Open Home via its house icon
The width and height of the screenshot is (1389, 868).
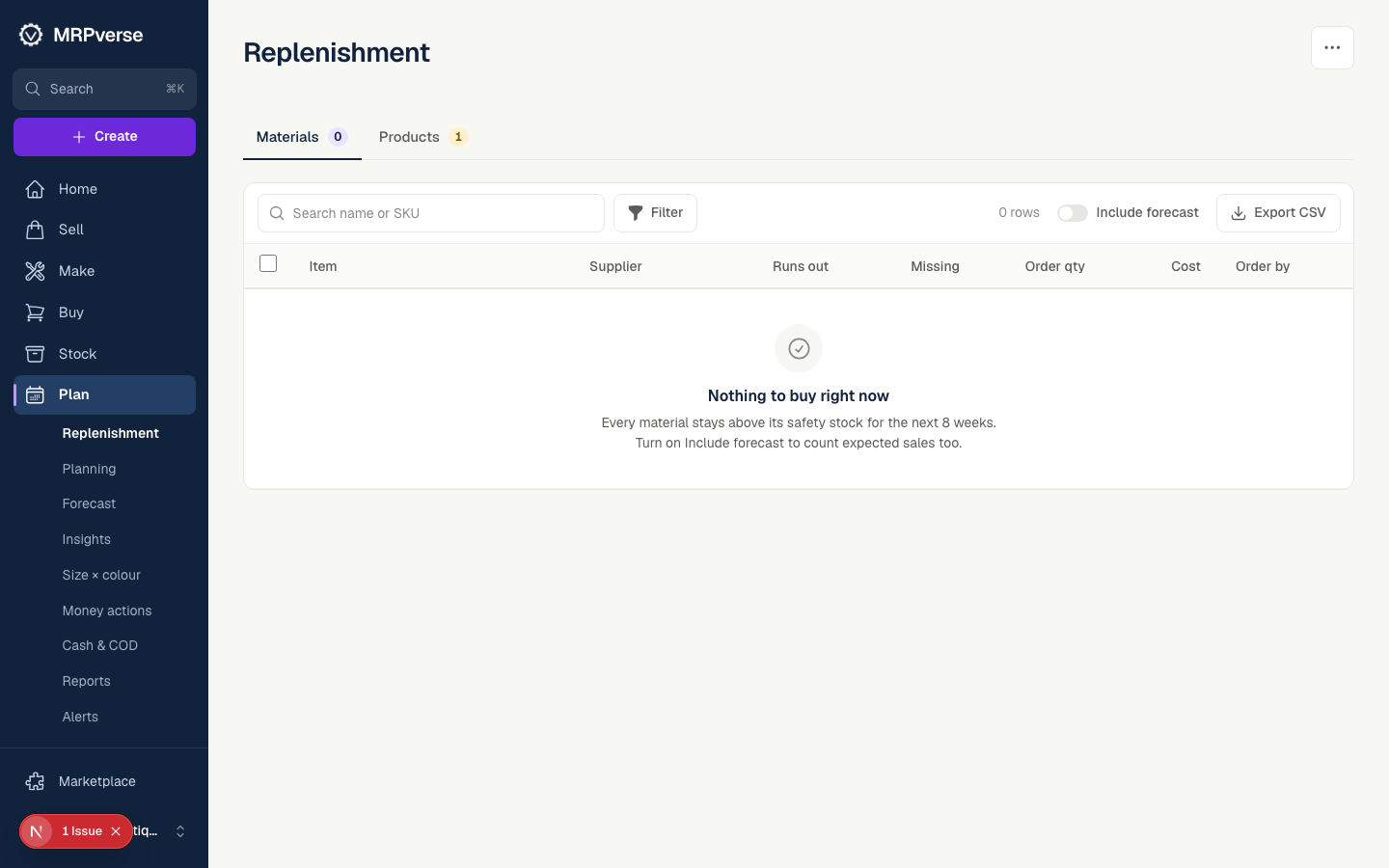(x=35, y=189)
